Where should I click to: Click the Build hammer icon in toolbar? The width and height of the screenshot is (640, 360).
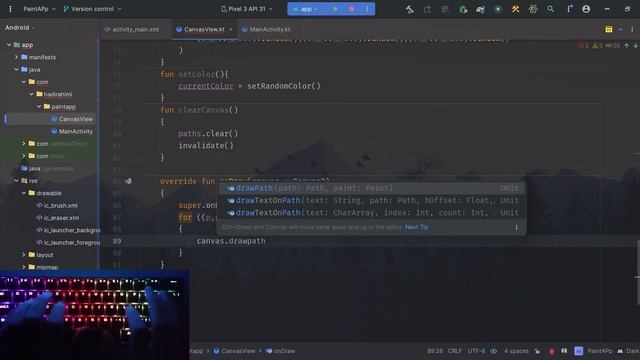point(409,9)
